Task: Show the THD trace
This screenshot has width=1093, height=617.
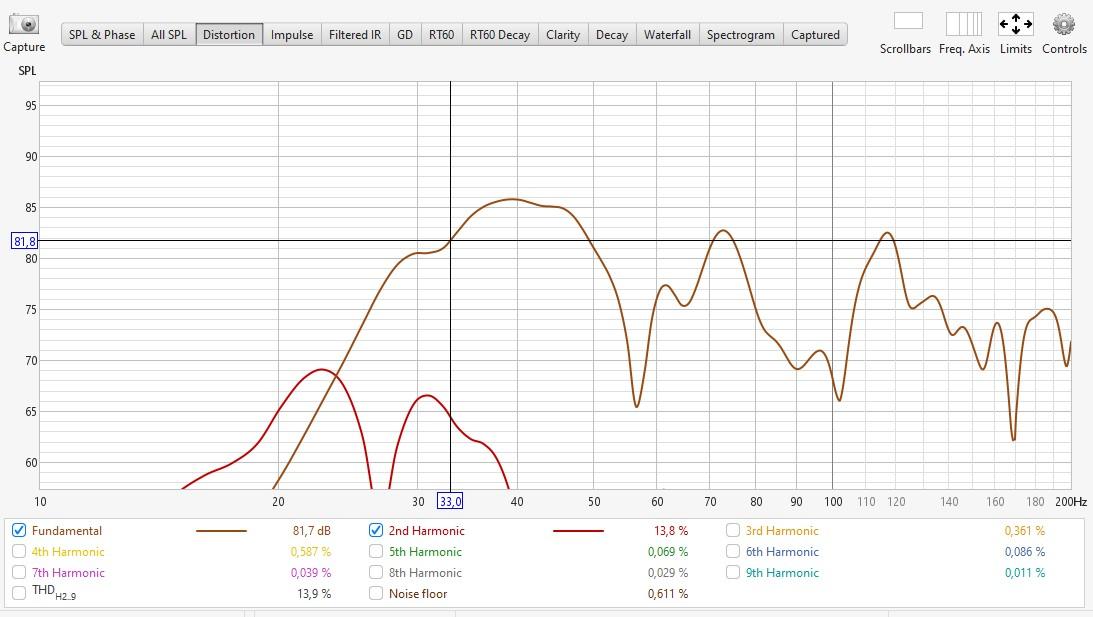Action: point(19,593)
